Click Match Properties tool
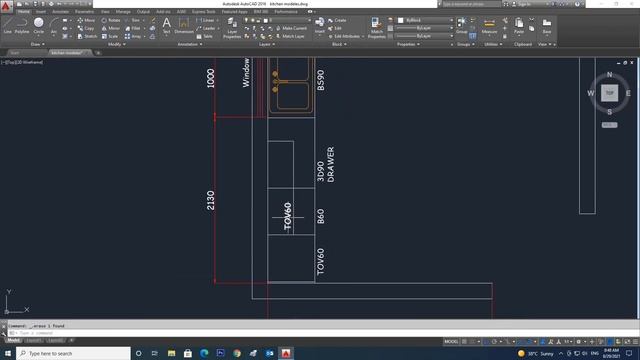640x360 pixels. (376, 28)
